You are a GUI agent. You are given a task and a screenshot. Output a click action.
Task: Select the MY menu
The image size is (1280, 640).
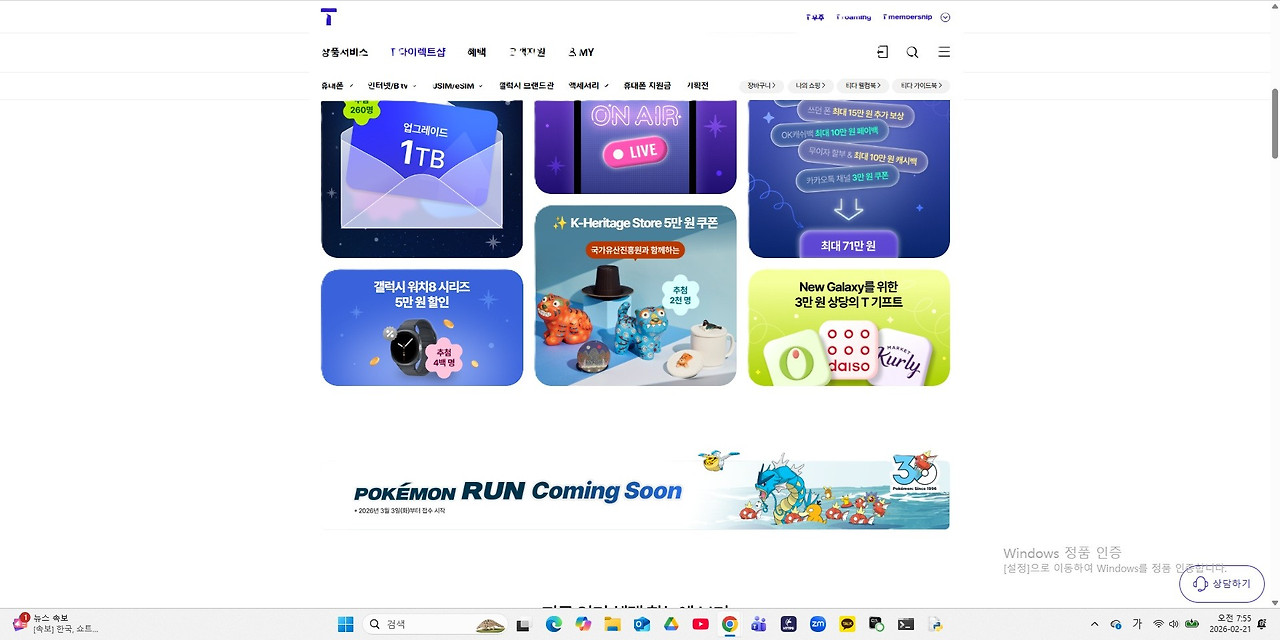(581, 52)
